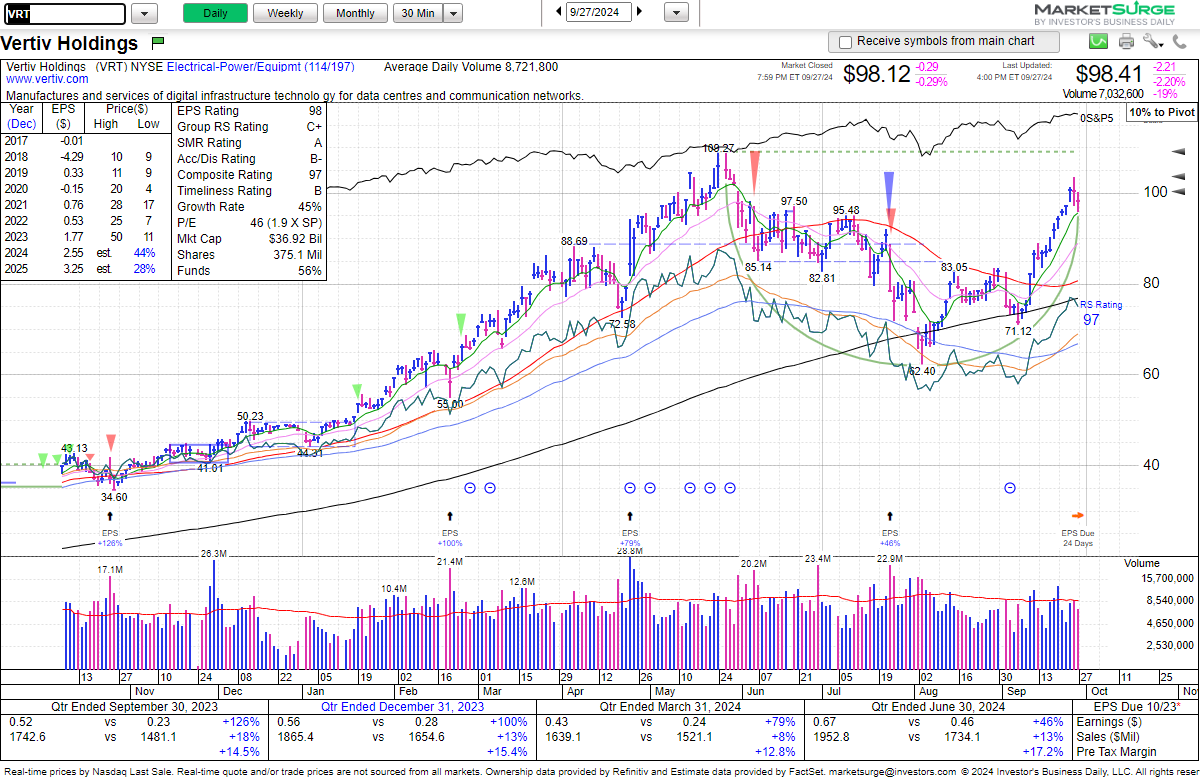Click the EPS +126% arrow marker
Screen dimensions: 1200x782
pos(112,514)
